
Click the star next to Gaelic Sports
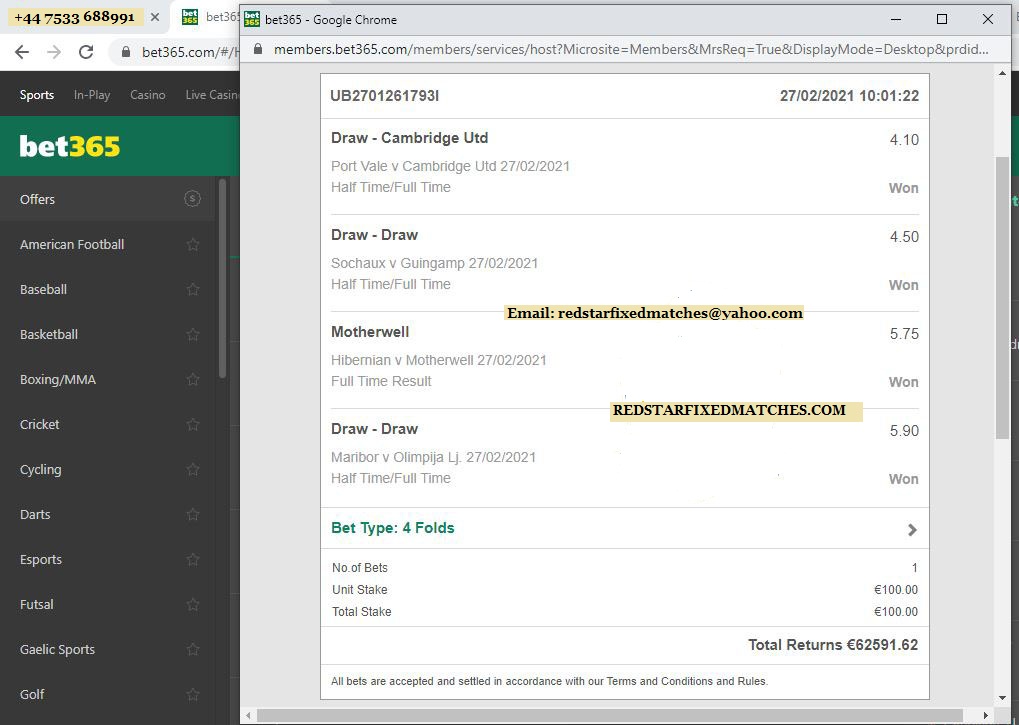point(193,649)
